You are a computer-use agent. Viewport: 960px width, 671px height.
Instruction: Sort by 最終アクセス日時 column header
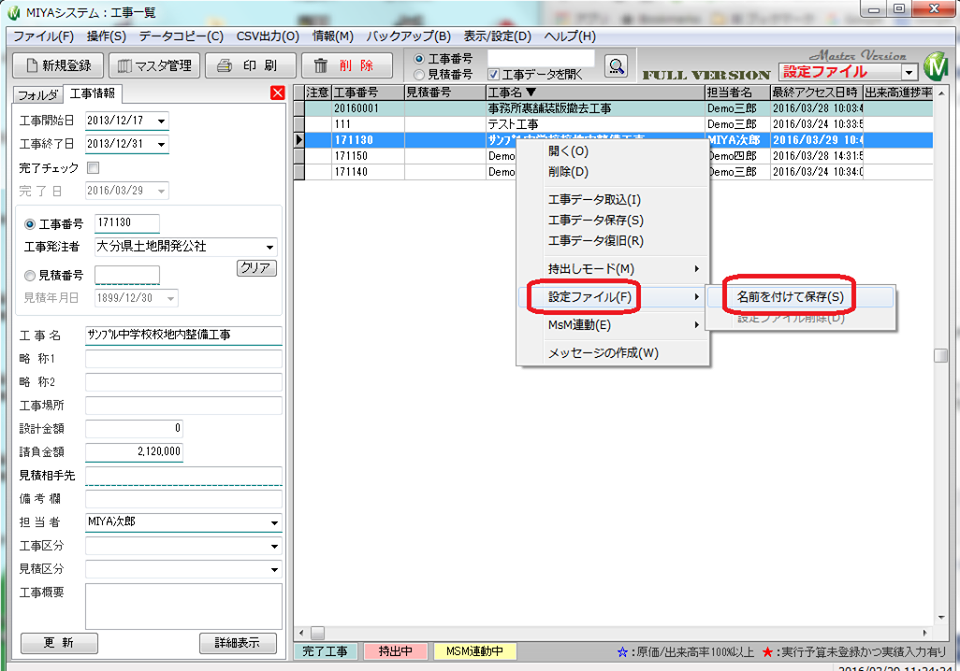[816, 92]
